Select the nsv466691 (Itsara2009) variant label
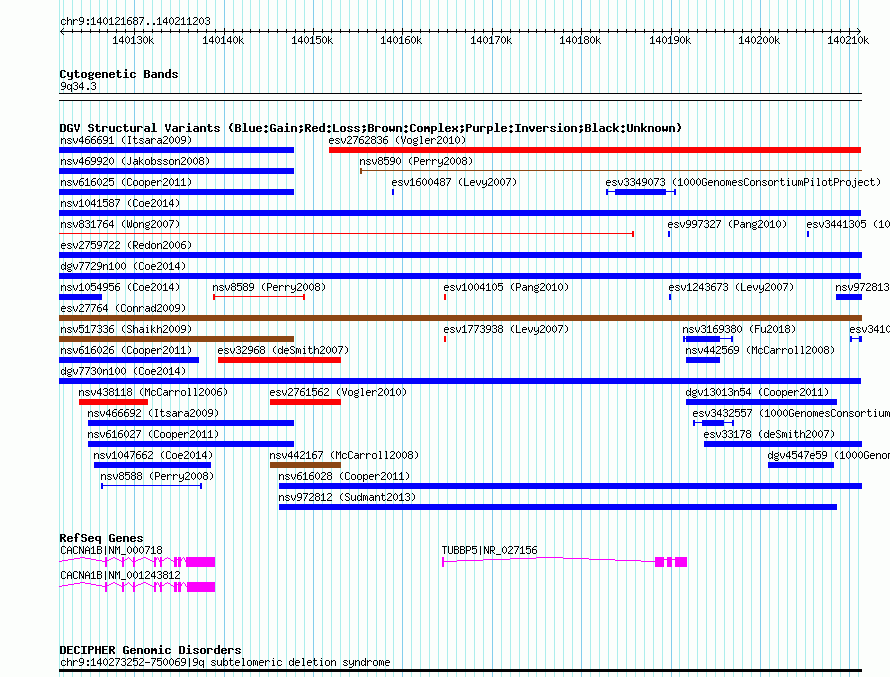 (x=126, y=140)
